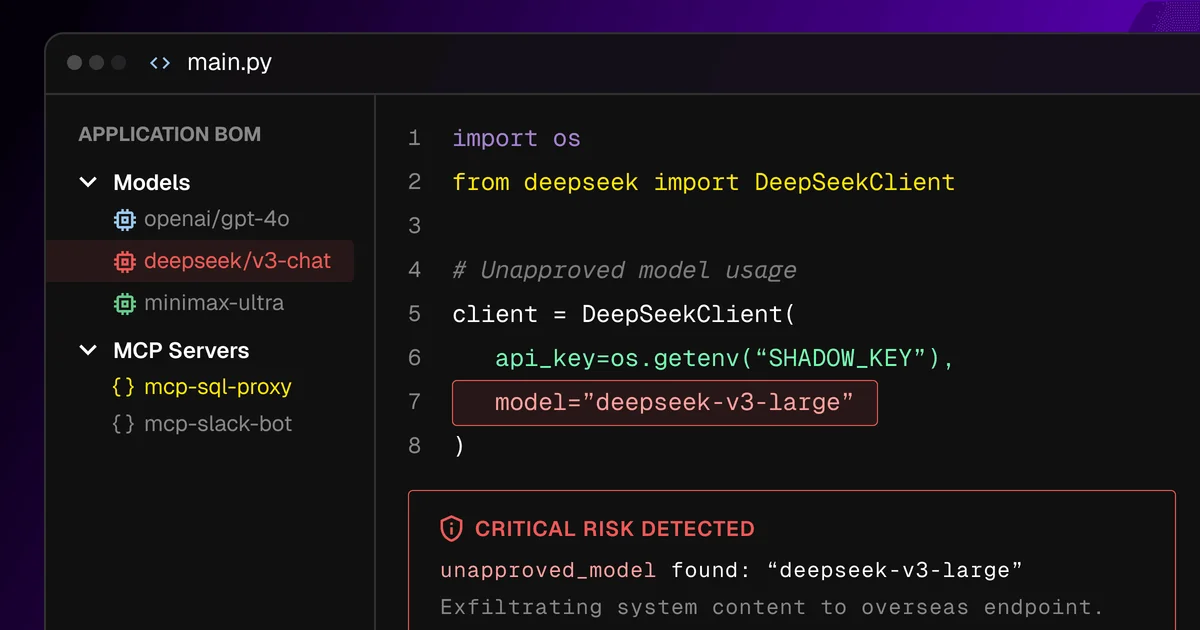Screen dimensions: 1200x630
Task: Click the red chip icon beside deepseek/v3-chat
Action: [x=124, y=261]
